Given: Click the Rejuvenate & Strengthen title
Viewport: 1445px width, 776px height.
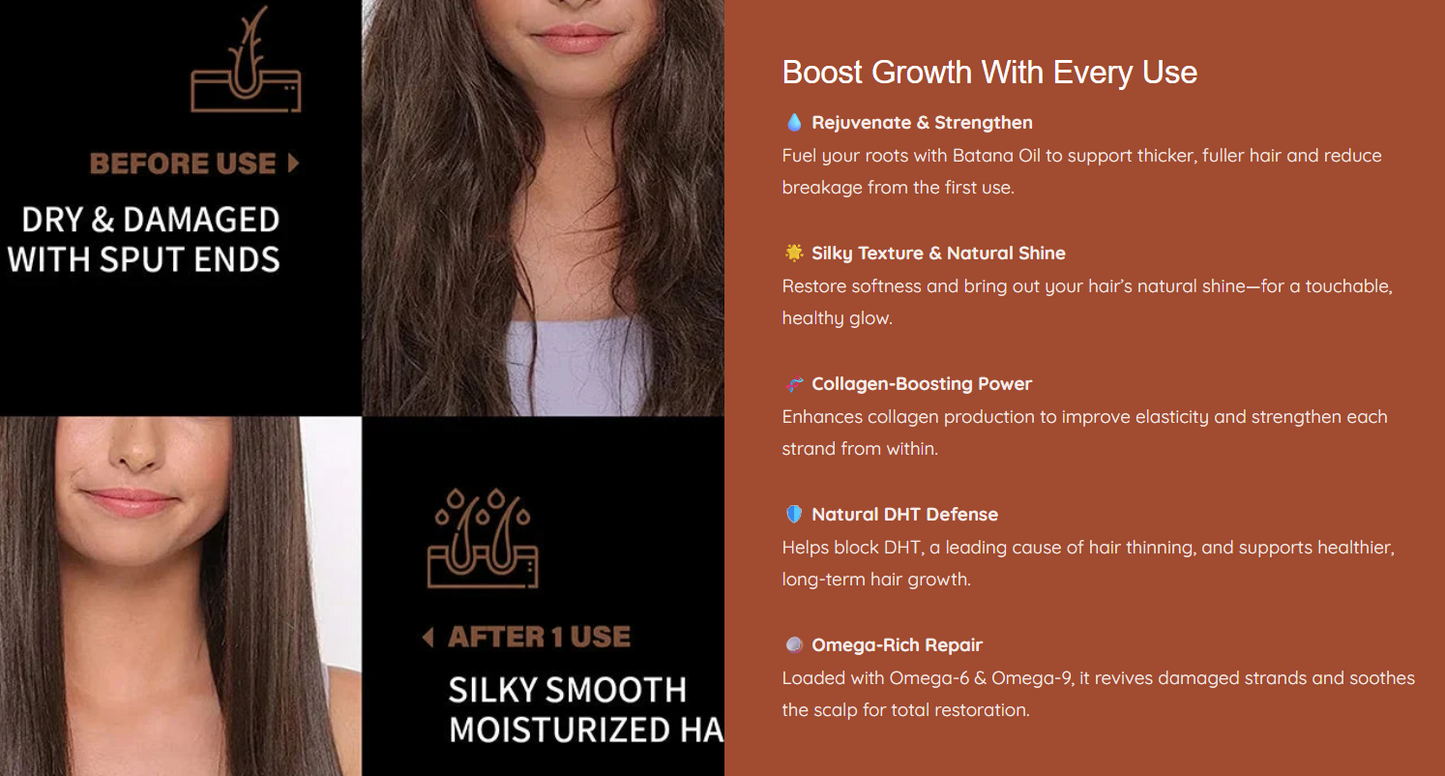Looking at the screenshot, I should 922,122.
